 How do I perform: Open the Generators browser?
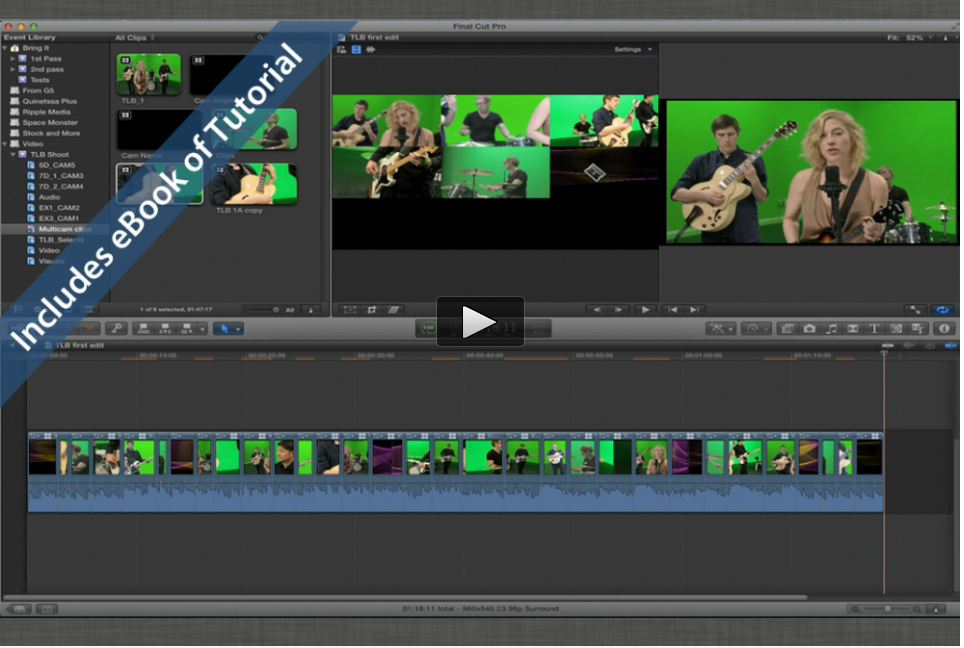(896, 329)
